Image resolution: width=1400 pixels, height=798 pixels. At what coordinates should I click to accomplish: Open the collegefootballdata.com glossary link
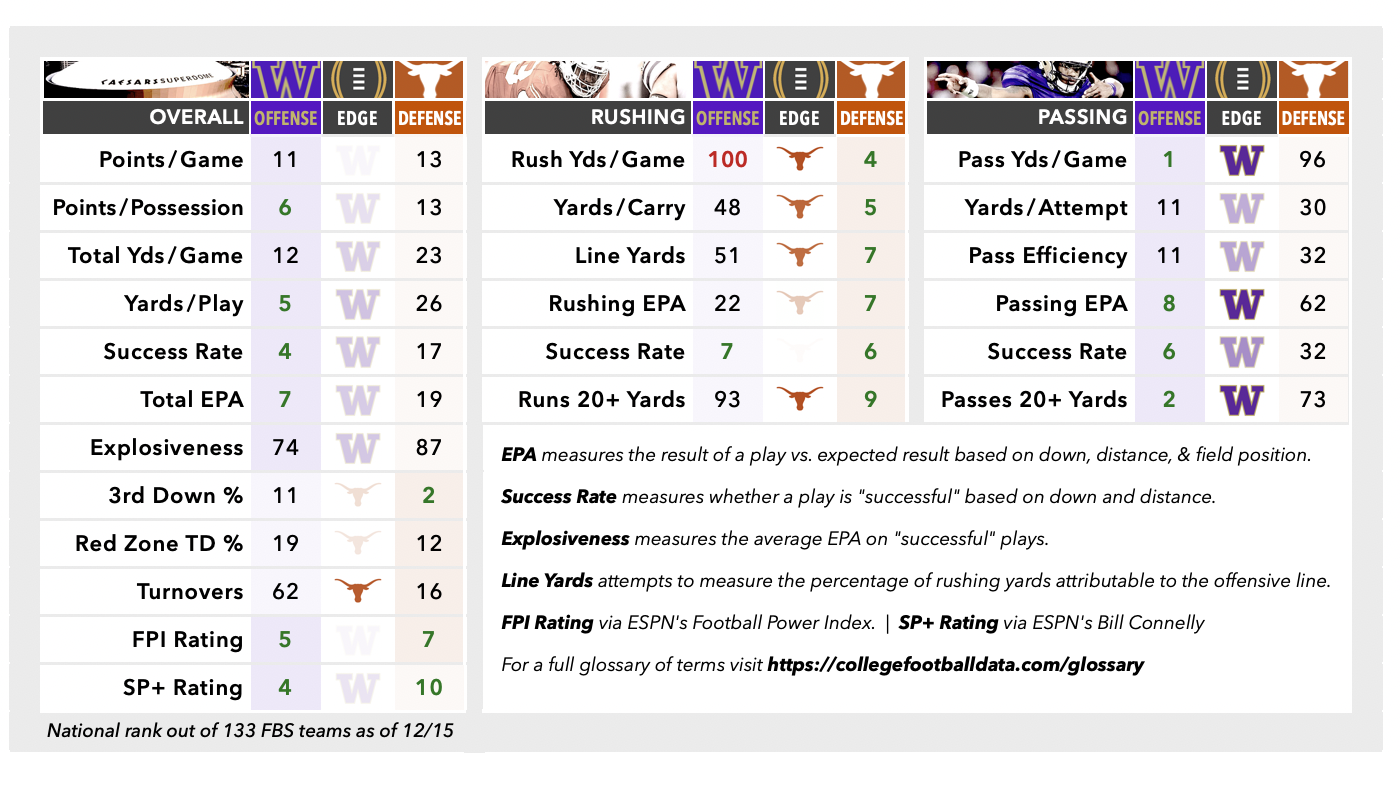[955, 664]
